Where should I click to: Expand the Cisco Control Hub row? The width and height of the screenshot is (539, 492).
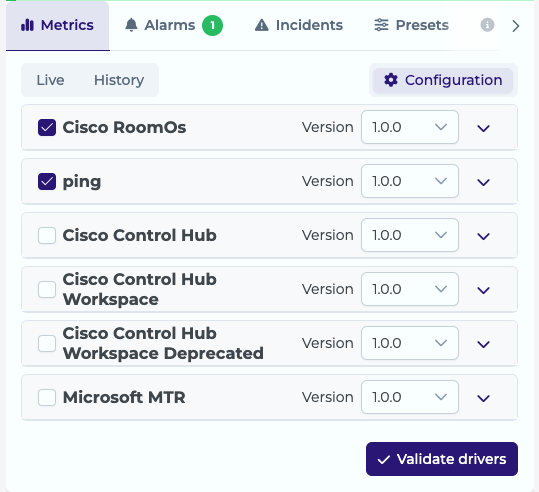point(483,237)
